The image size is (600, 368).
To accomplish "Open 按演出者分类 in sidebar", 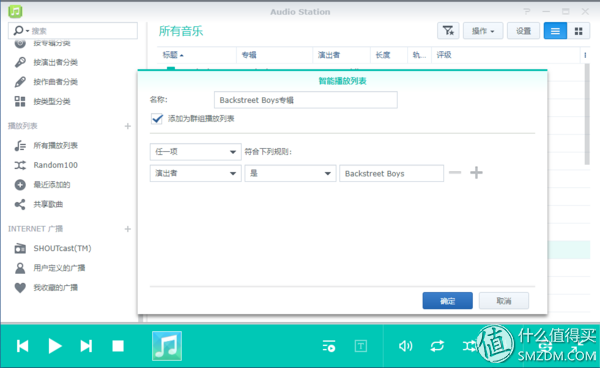I will [55, 62].
